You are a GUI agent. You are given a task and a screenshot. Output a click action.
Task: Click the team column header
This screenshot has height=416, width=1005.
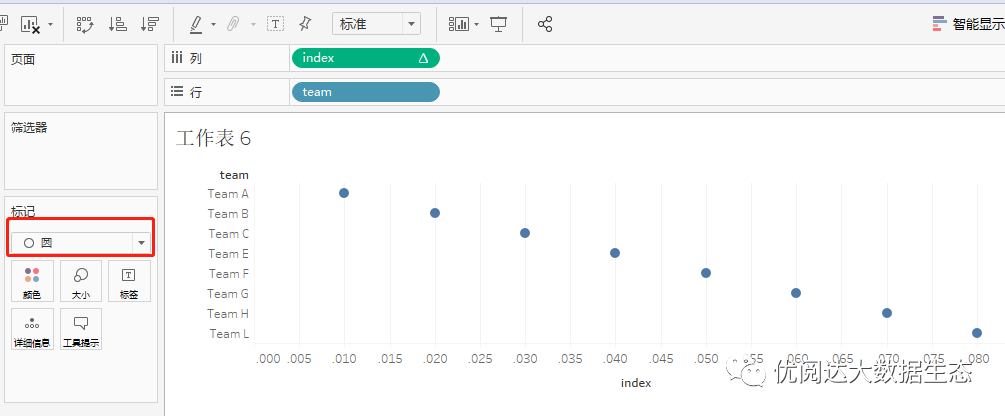coord(234,174)
